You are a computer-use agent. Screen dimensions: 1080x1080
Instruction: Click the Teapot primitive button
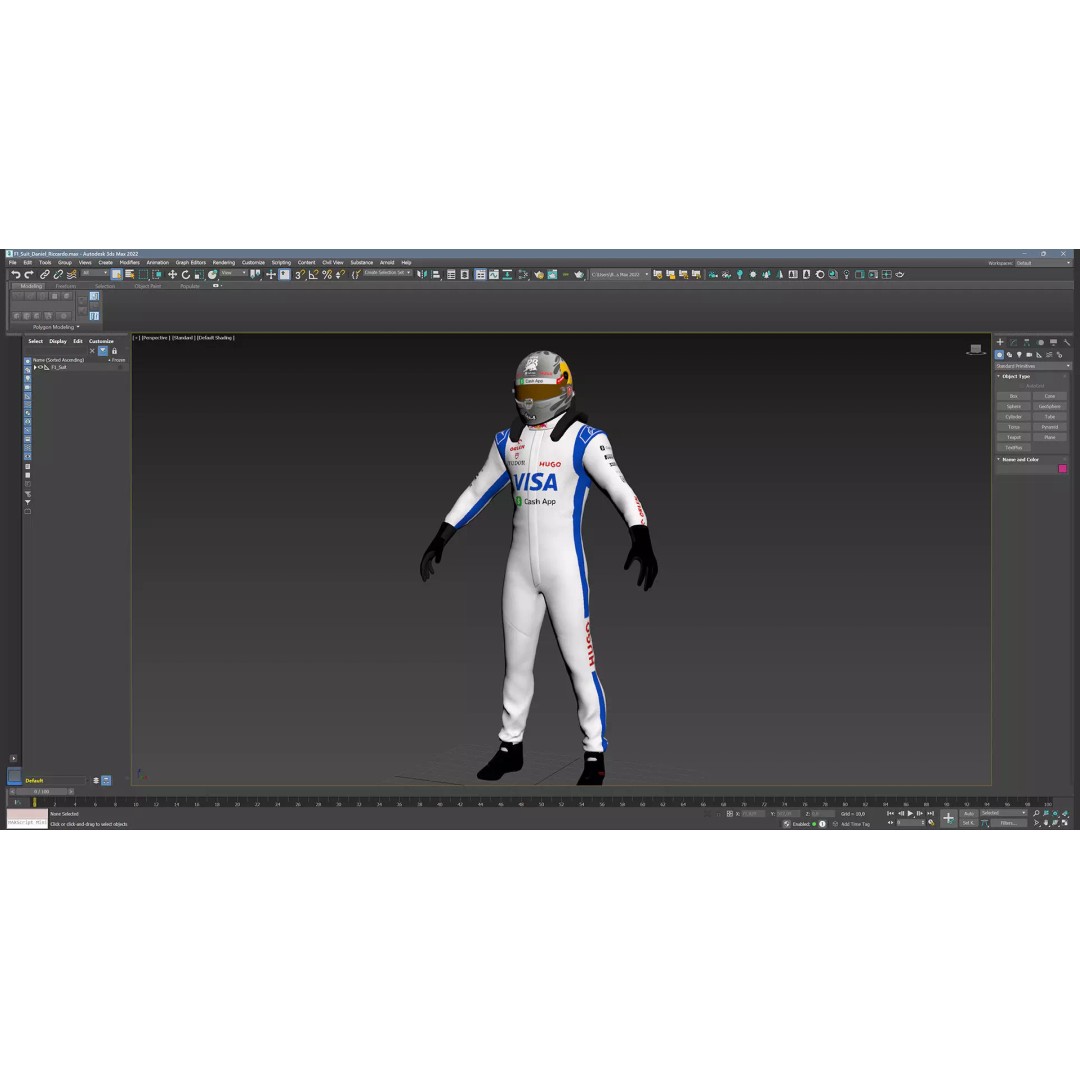point(1013,437)
